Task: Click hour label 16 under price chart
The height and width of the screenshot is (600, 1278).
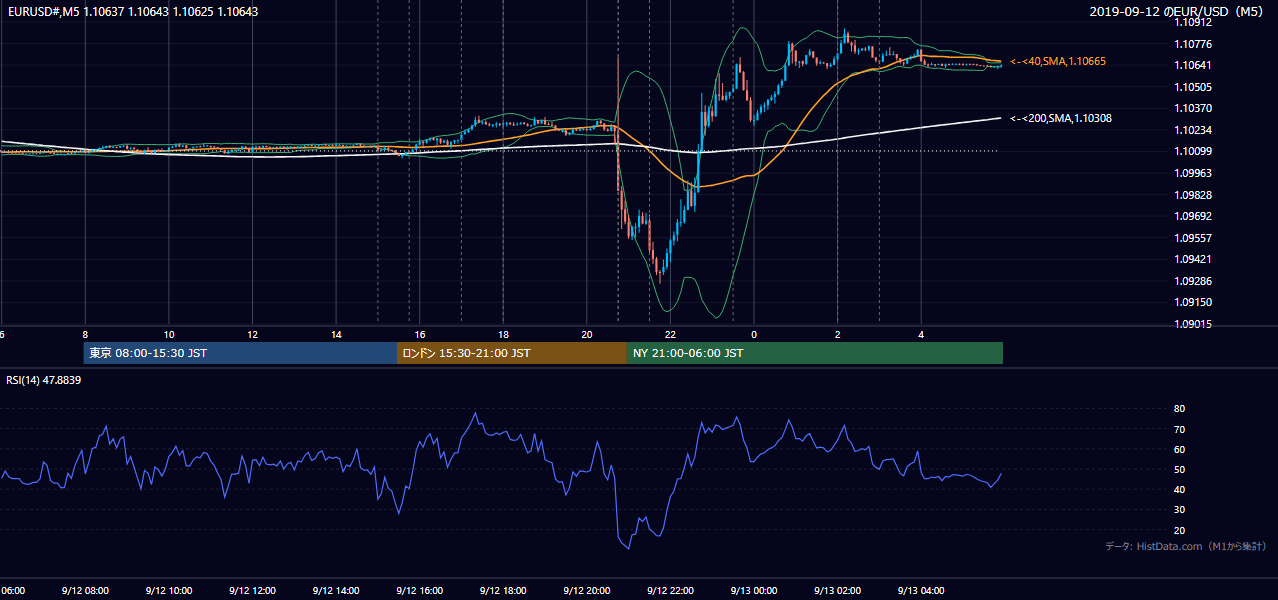Action: pos(420,334)
